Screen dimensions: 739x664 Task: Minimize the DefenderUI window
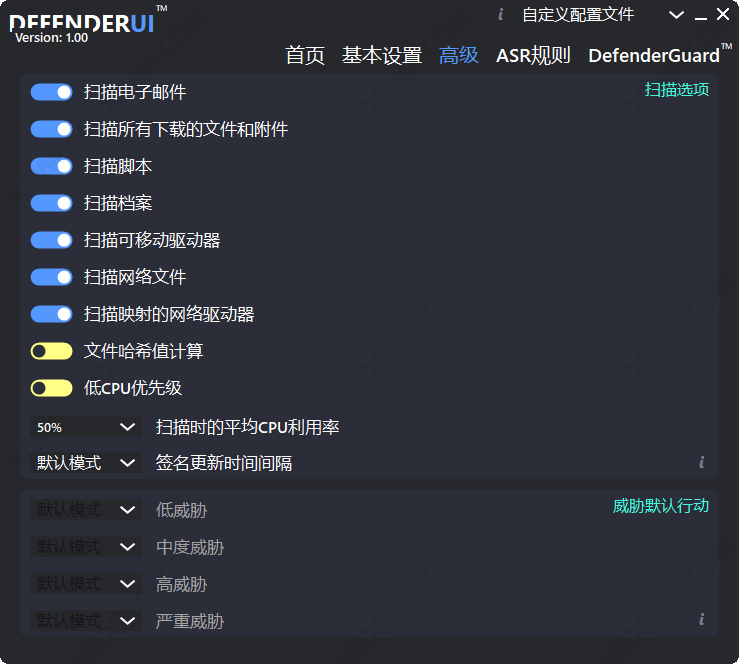coord(701,18)
